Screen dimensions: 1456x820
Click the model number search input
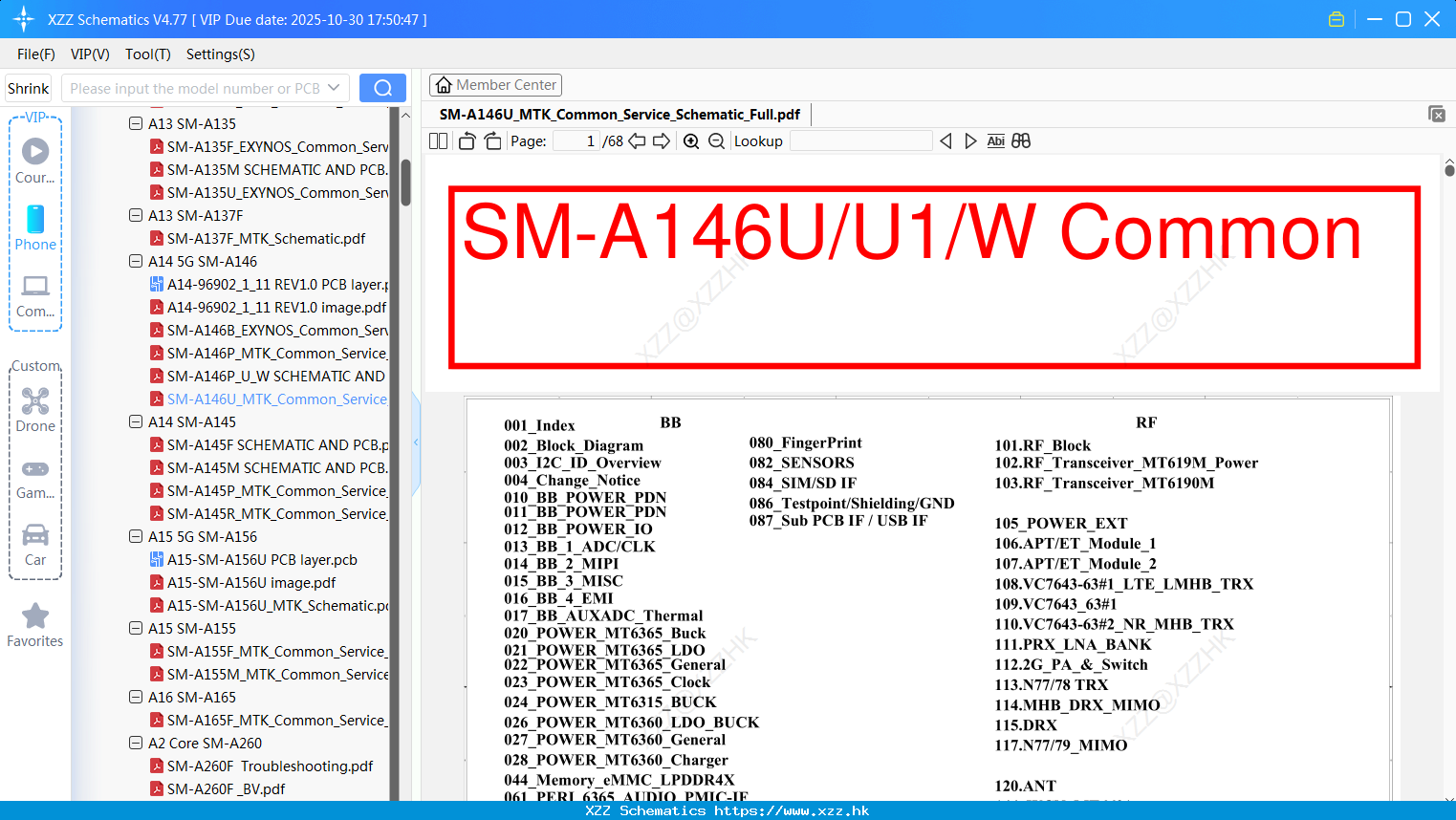click(x=195, y=88)
